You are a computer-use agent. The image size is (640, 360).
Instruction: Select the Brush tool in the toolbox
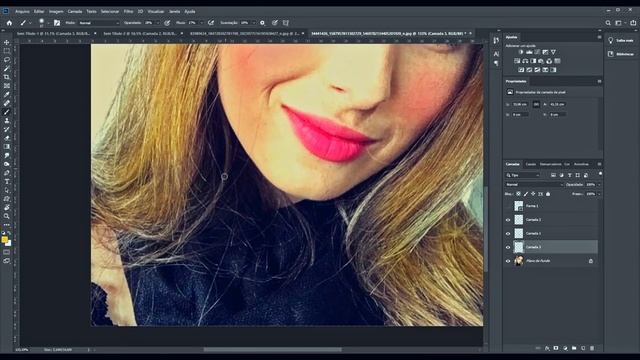(7, 112)
